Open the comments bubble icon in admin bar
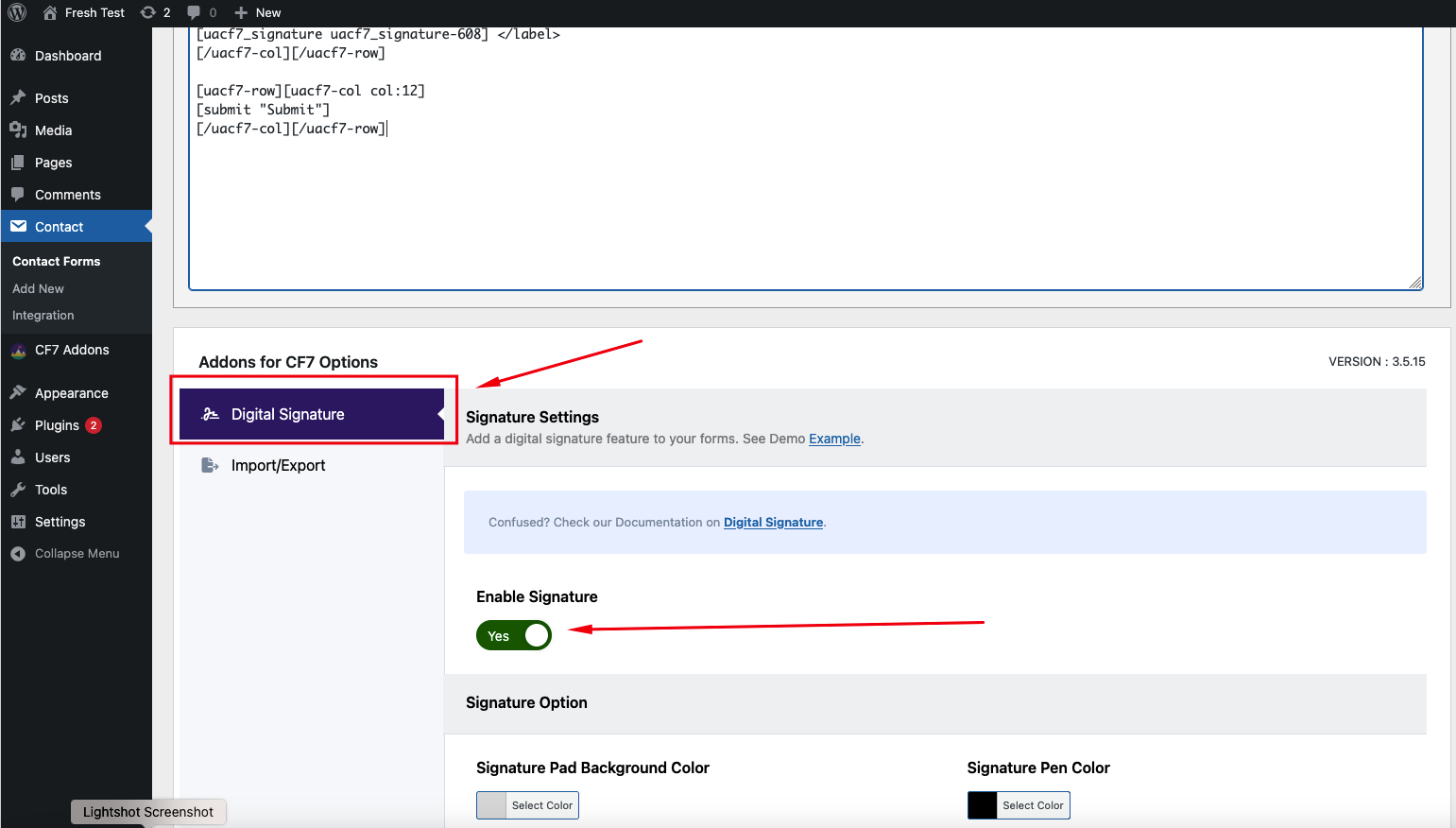This screenshot has width=1456, height=828. click(x=194, y=12)
